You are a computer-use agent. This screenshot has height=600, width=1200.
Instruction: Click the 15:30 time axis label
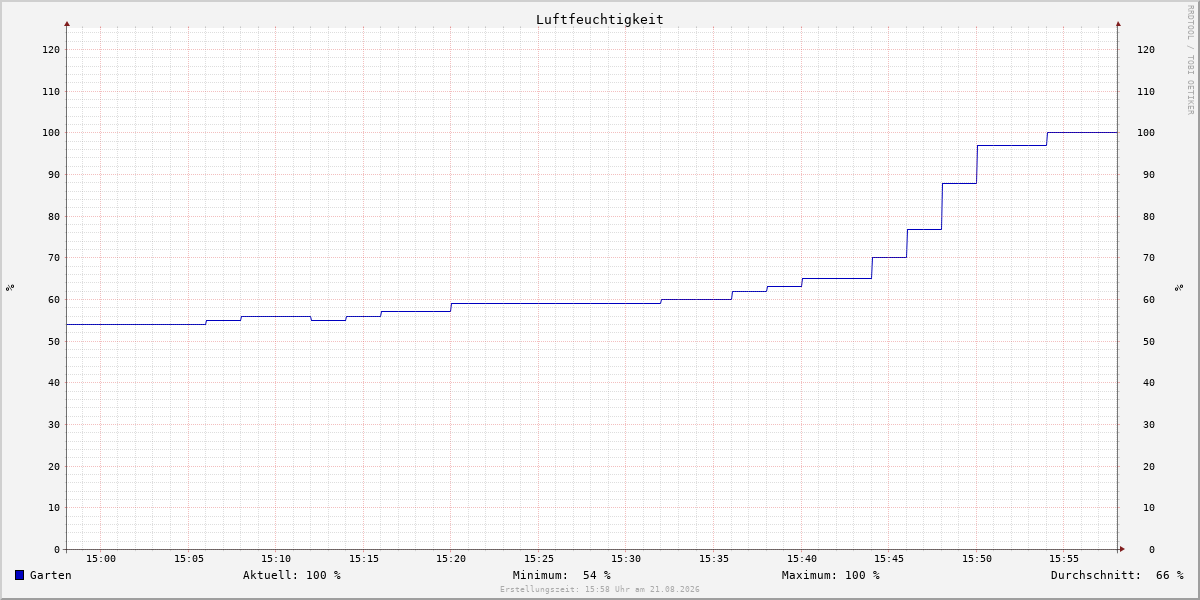tap(626, 559)
